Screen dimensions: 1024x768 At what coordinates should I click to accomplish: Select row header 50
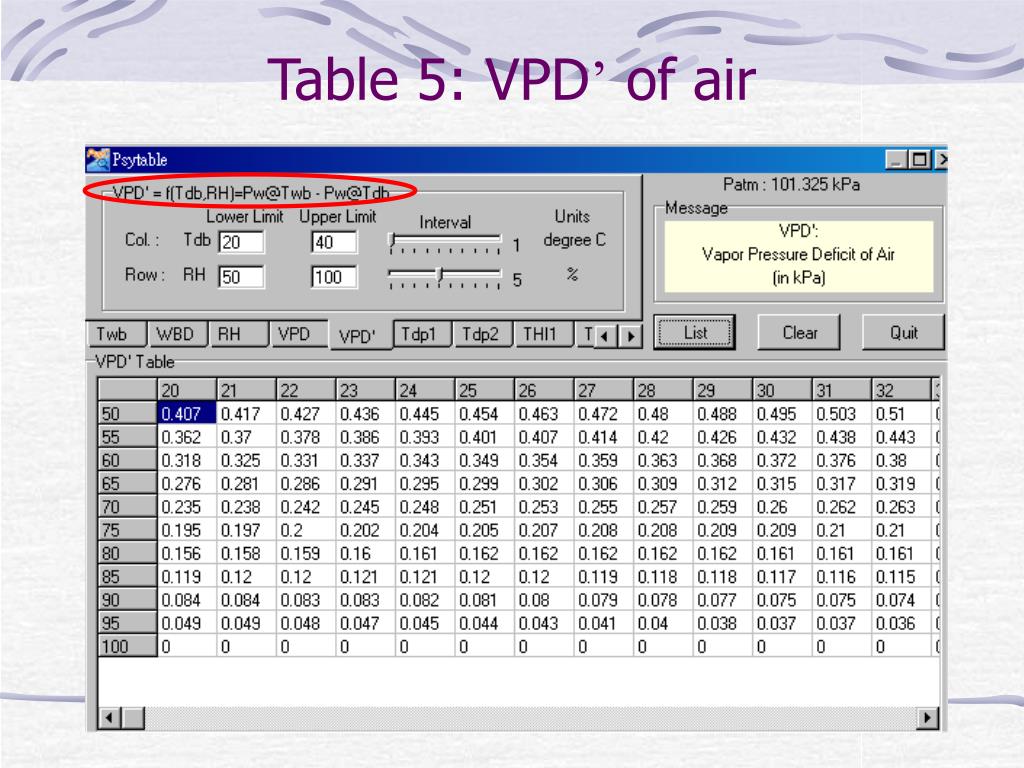pyautogui.click(x=127, y=413)
